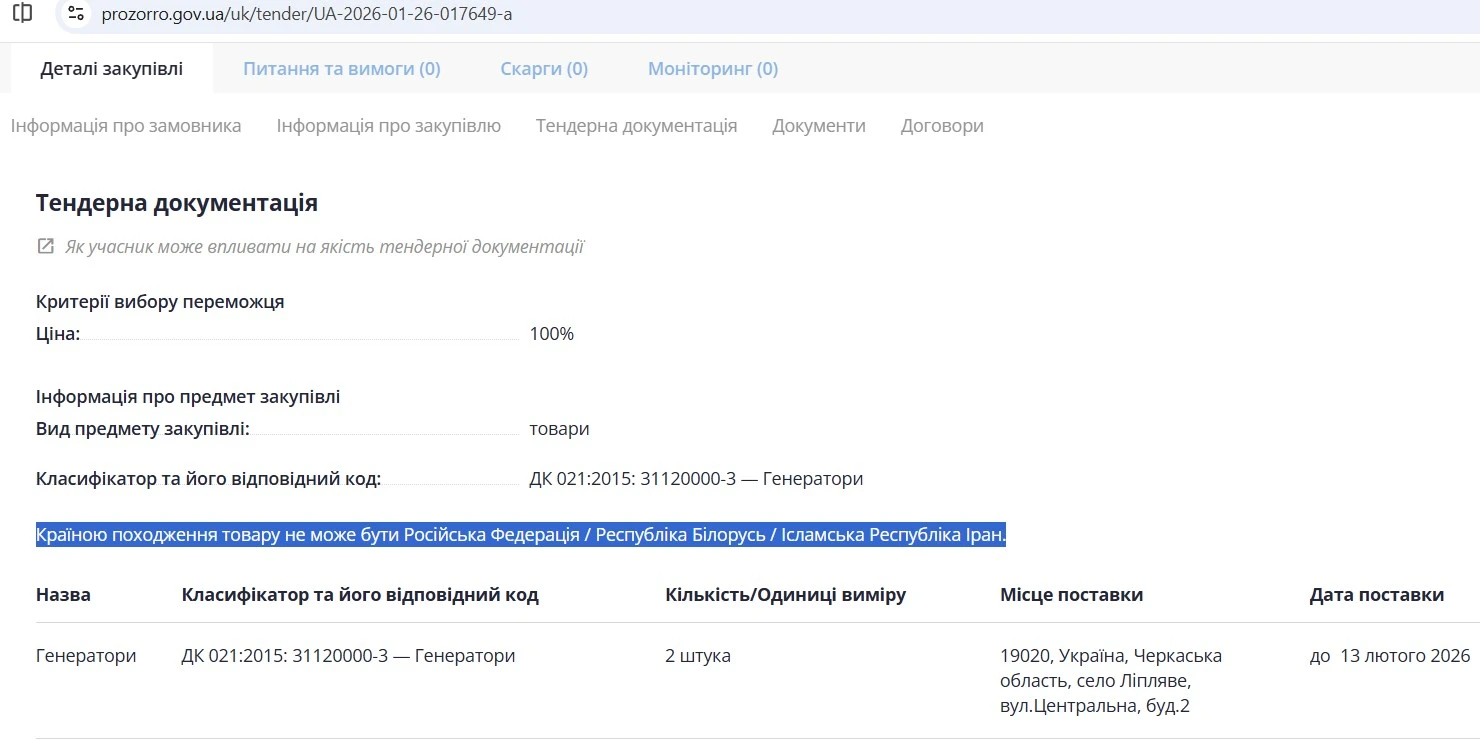The width and height of the screenshot is (1480, 743).
Task: Click the Генератори item name in table
Action: tap(86, 656)
